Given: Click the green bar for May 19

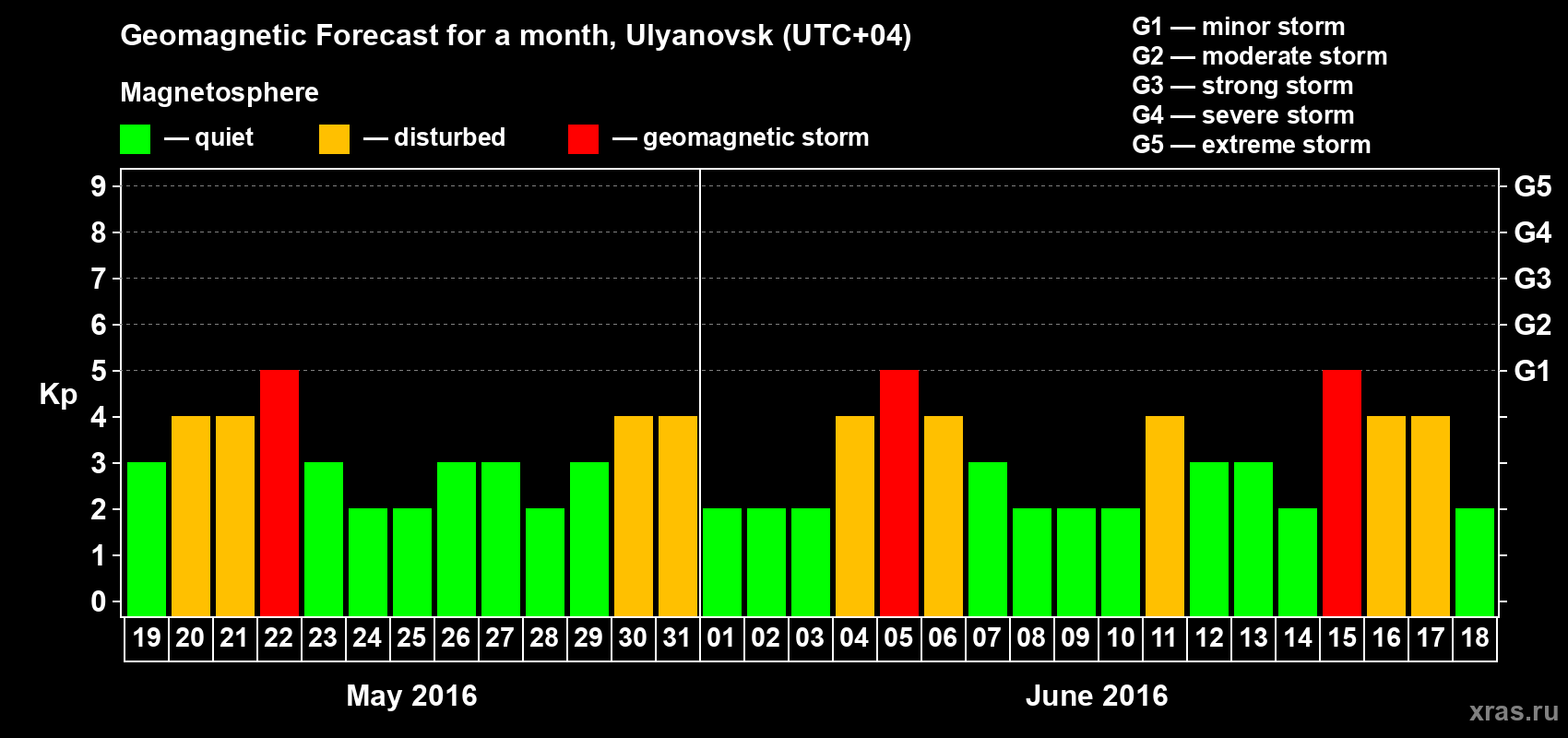Looking at the screenshot, I should tap(147, 539).
